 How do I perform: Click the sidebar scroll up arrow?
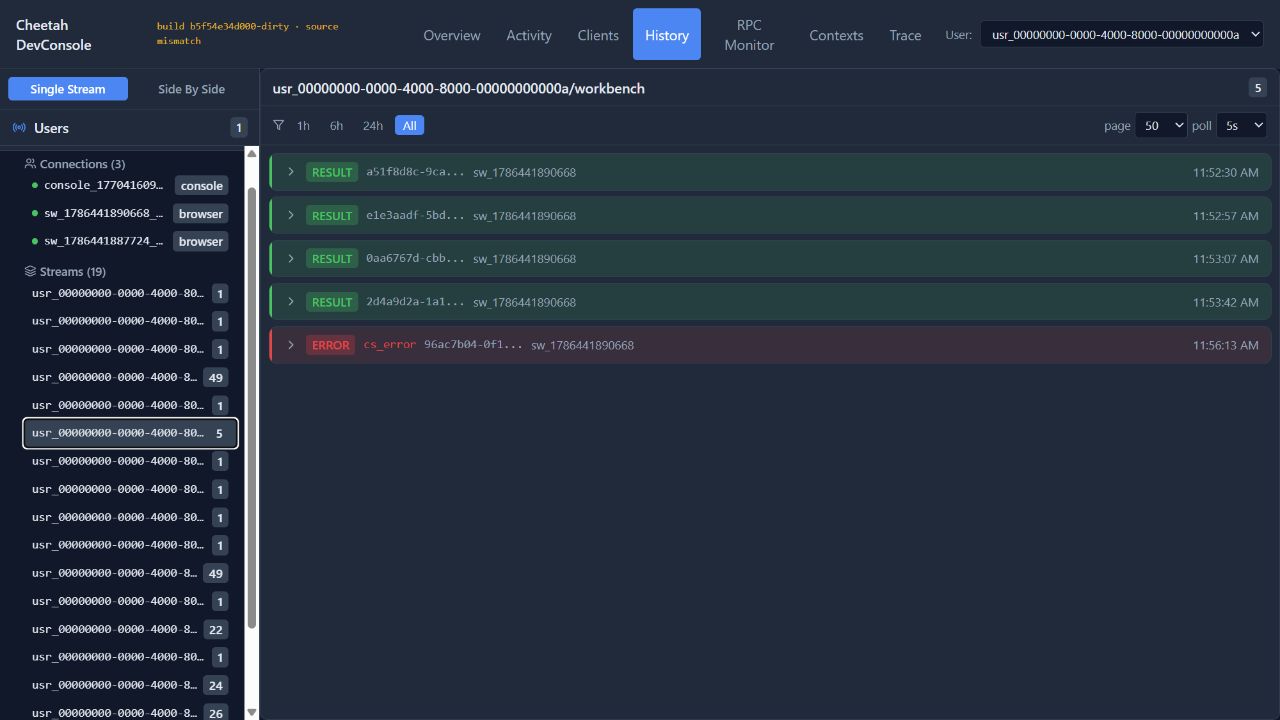[252, 154]
